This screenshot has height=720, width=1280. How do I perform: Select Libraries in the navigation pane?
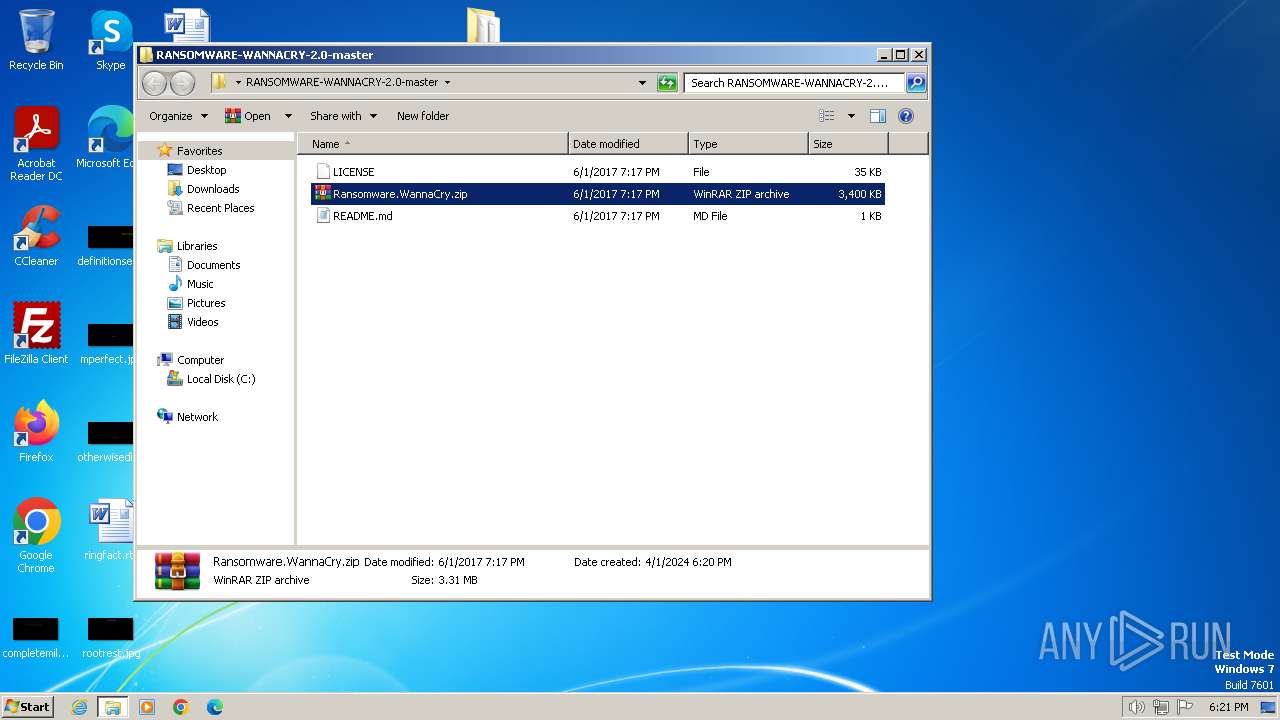point(197,246)
